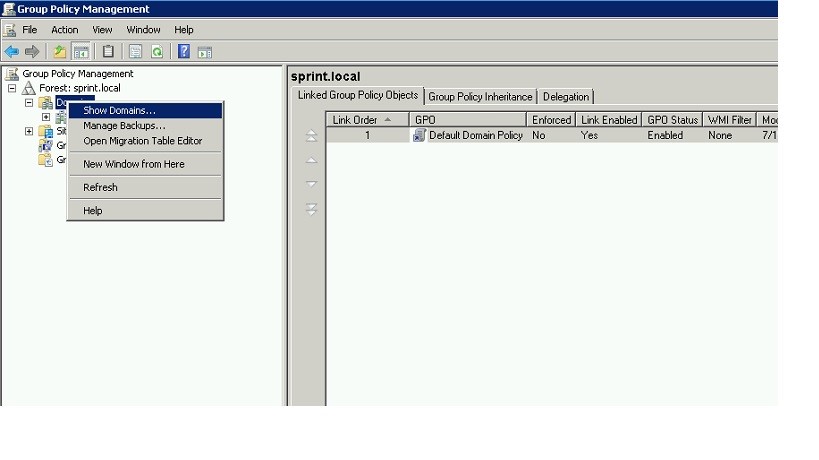Click the Domains folder icon in the tree
Viewport: 819px width, 460px height.
tap(45, 103)
